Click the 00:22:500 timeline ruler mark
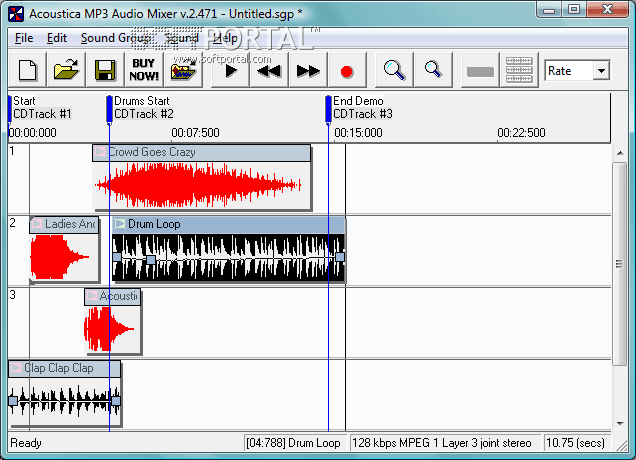The image size is (636, 460). 521,133
